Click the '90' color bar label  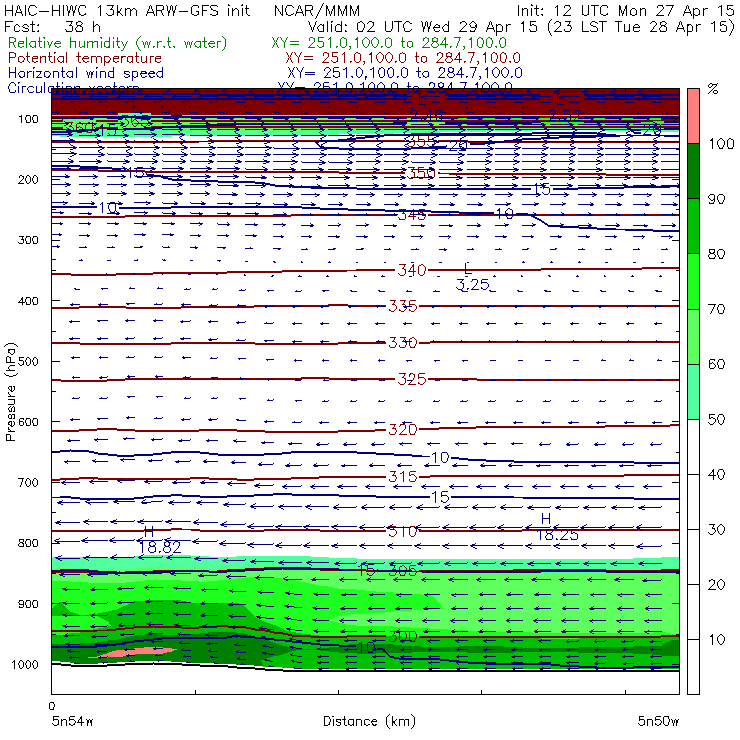click(716, 199)
